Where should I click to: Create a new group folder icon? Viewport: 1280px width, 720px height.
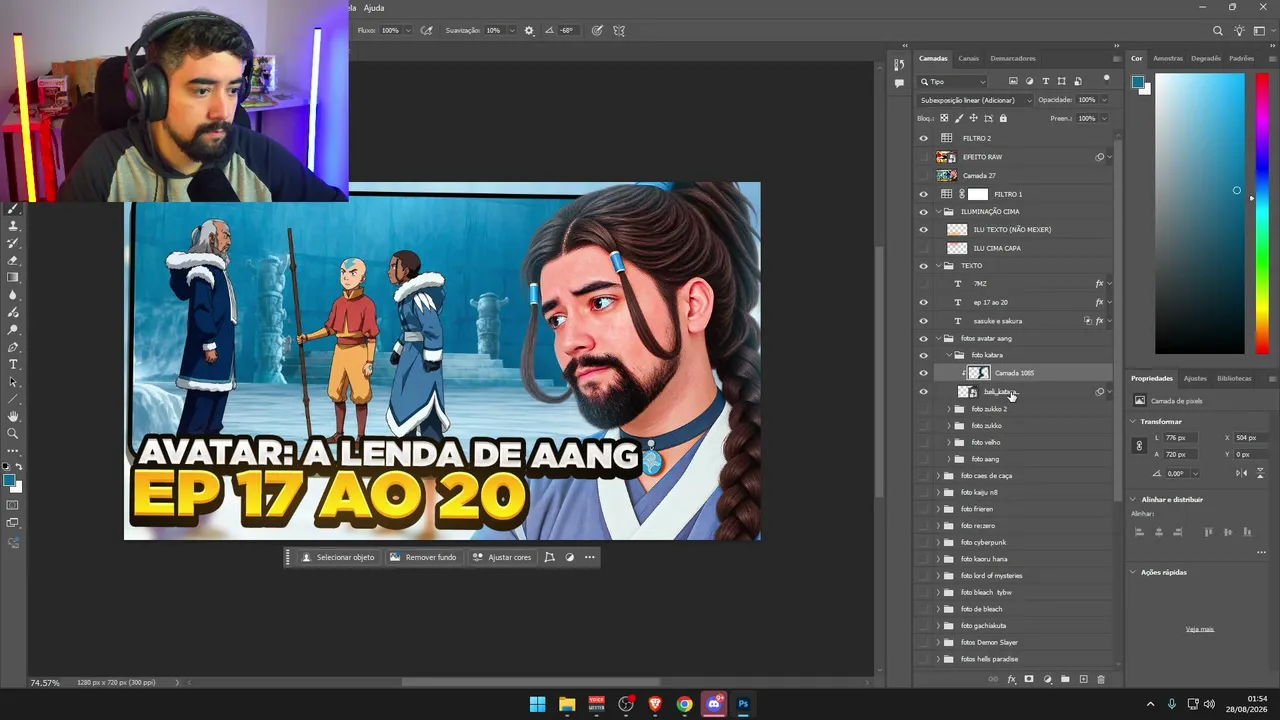[x=1065, y=680]
